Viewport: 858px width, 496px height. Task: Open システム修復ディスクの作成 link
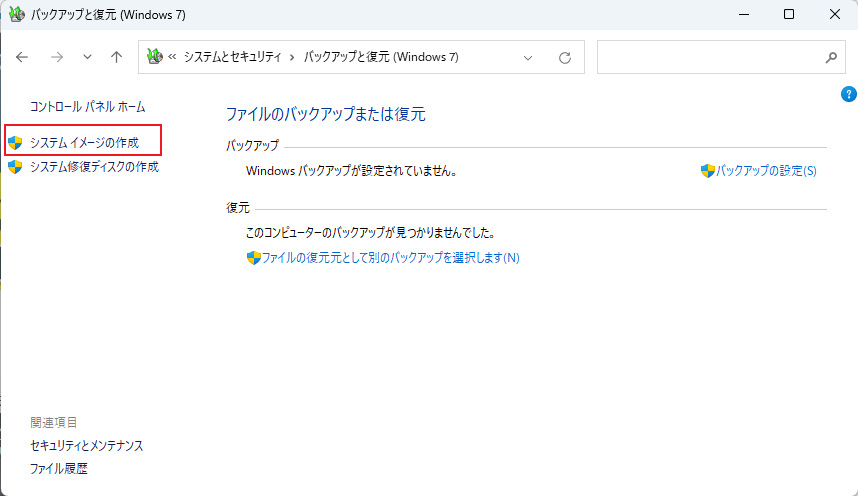click(x=94, y=166)
